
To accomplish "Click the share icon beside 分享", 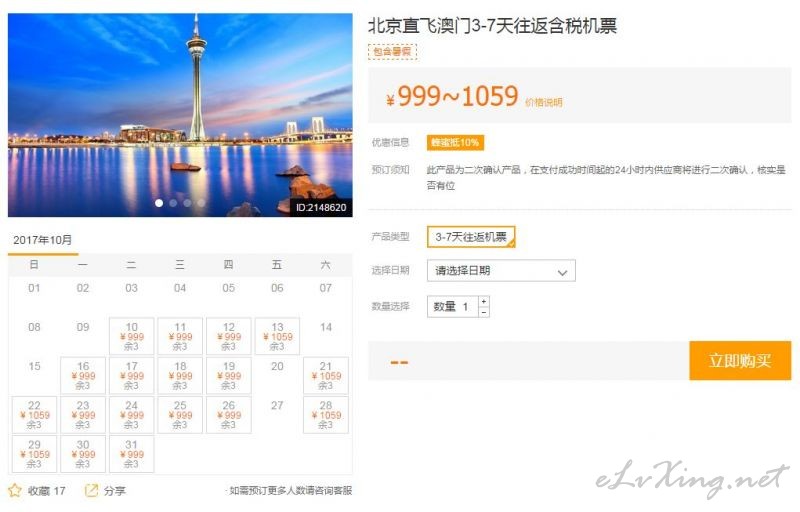I will (x=91, y=491).
